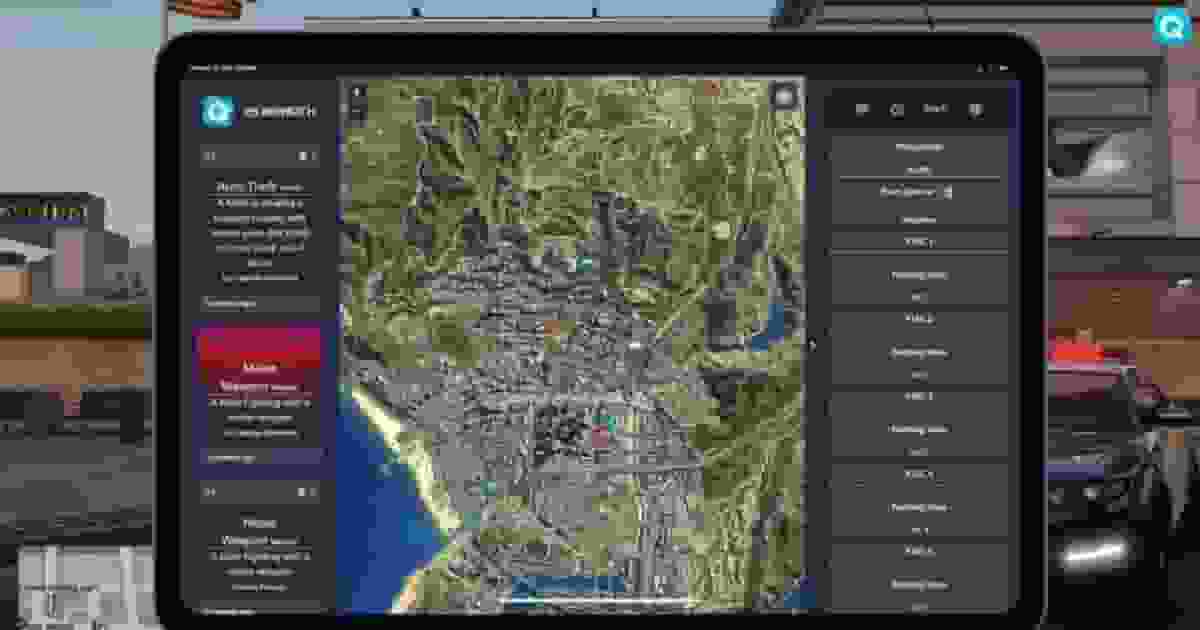Select the FTAC 1 unit row
Image resolution: width=1200 pixels, height=630 pixels.
tap(920, 241)
